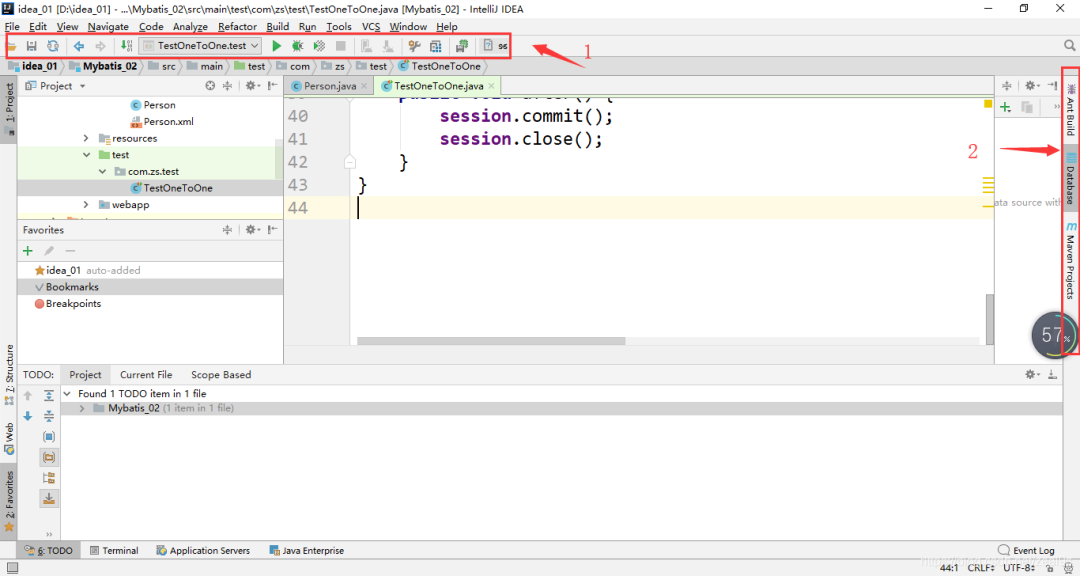The height and width of the screenshot is (576, 1080).
Task: Toggle Group TODOs by modules
Action: click(49, 437)
